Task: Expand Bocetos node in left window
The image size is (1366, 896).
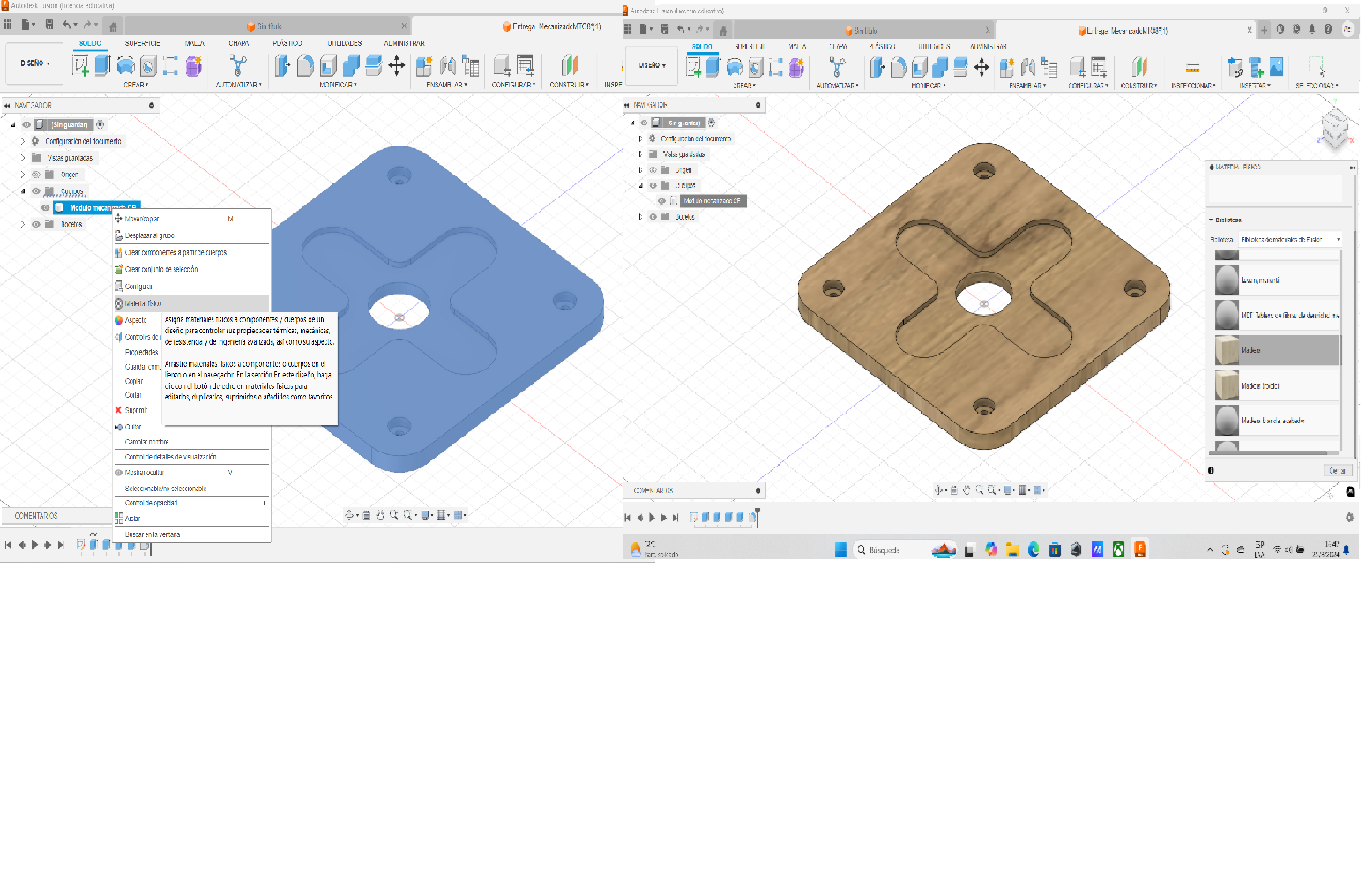Action: click(x=23, y=224)
